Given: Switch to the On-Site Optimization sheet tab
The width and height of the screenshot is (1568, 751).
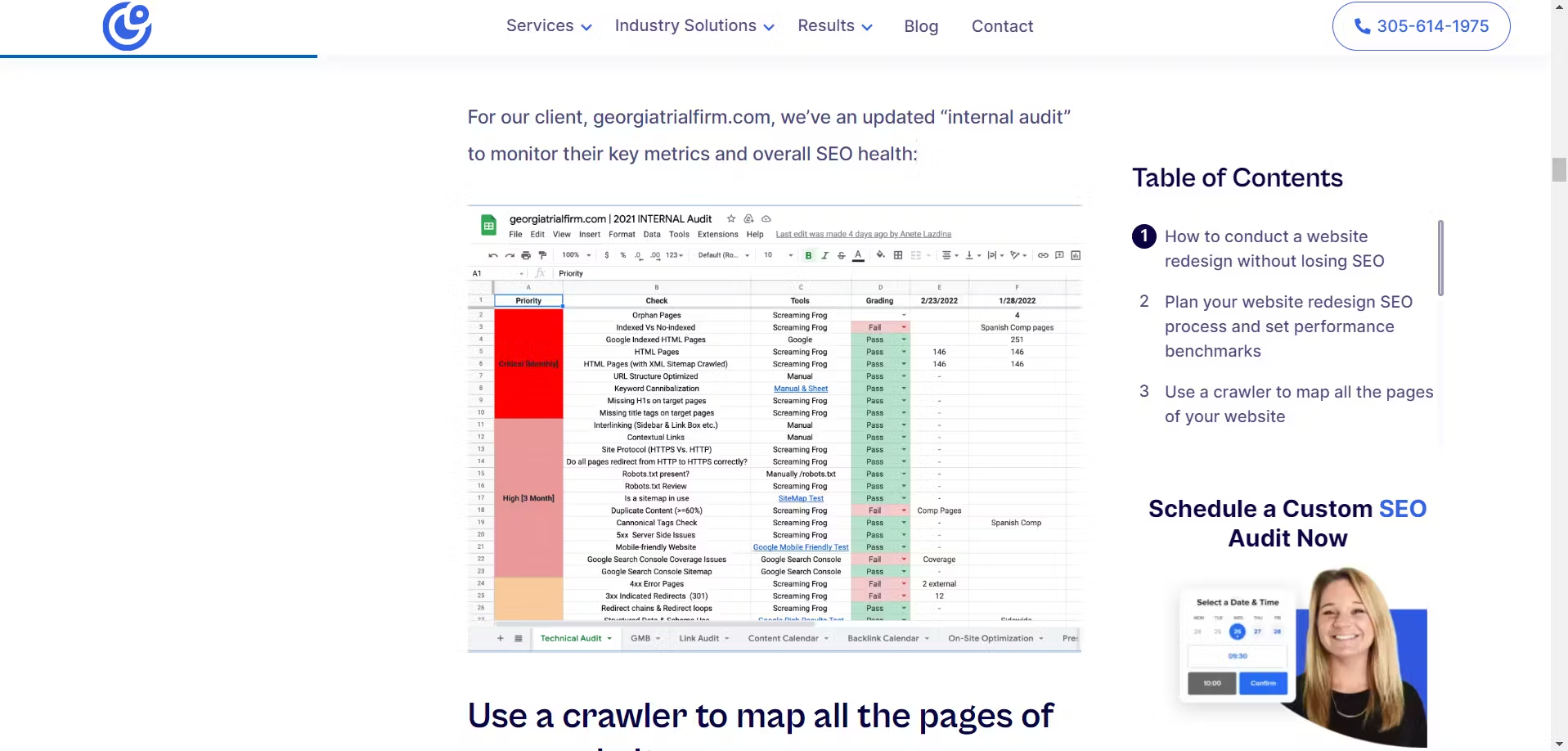Looking at the screenshot, I should (995, 638).
